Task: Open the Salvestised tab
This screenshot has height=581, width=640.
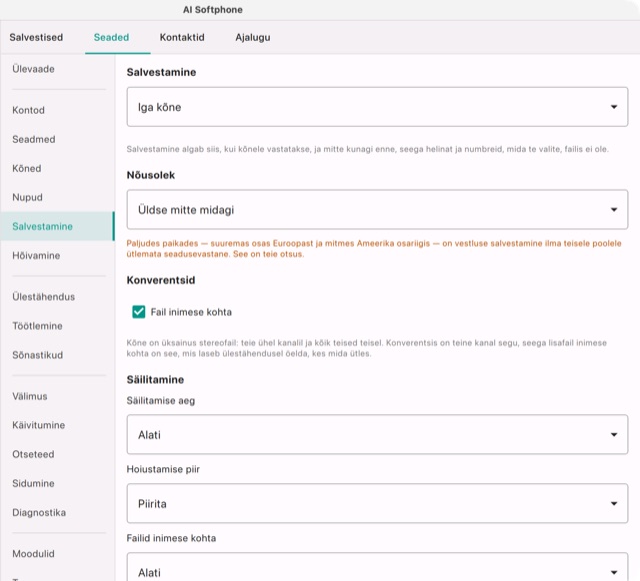Action: [x=36, y=37]
